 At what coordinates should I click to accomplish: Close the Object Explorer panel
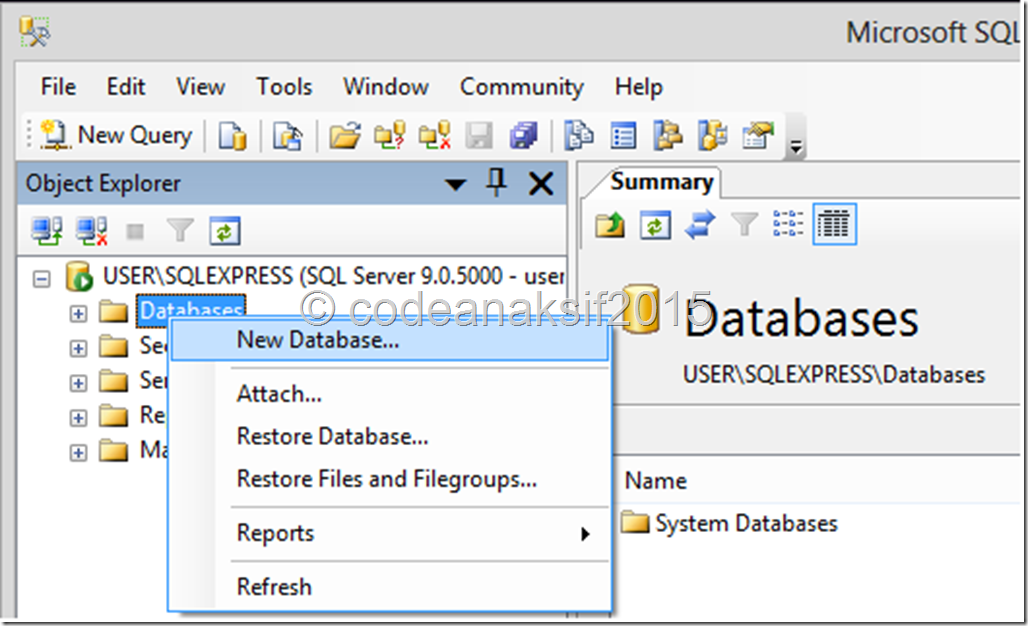(541, 183)
